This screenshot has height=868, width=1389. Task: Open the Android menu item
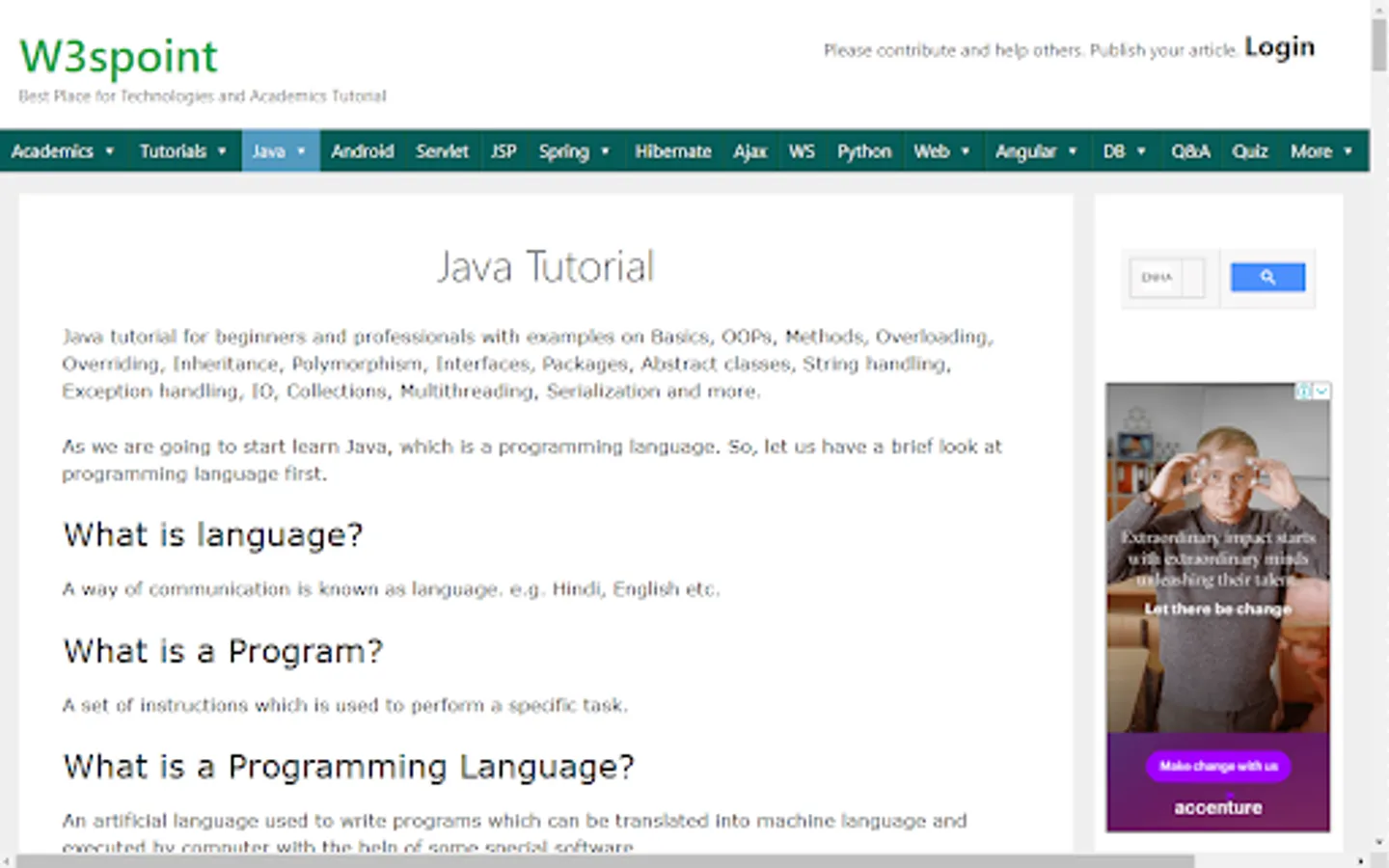[362, 151]
